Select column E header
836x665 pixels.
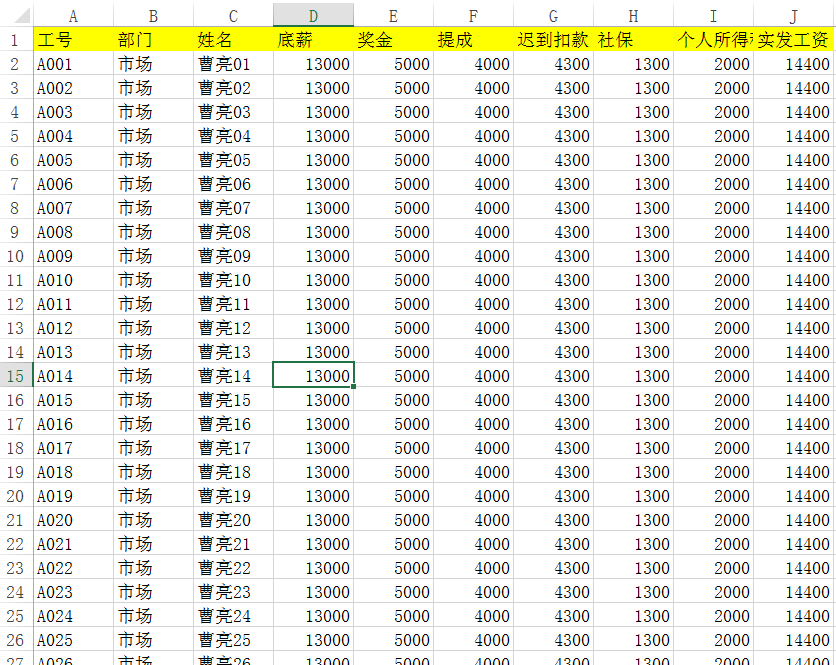click(393, 16)
